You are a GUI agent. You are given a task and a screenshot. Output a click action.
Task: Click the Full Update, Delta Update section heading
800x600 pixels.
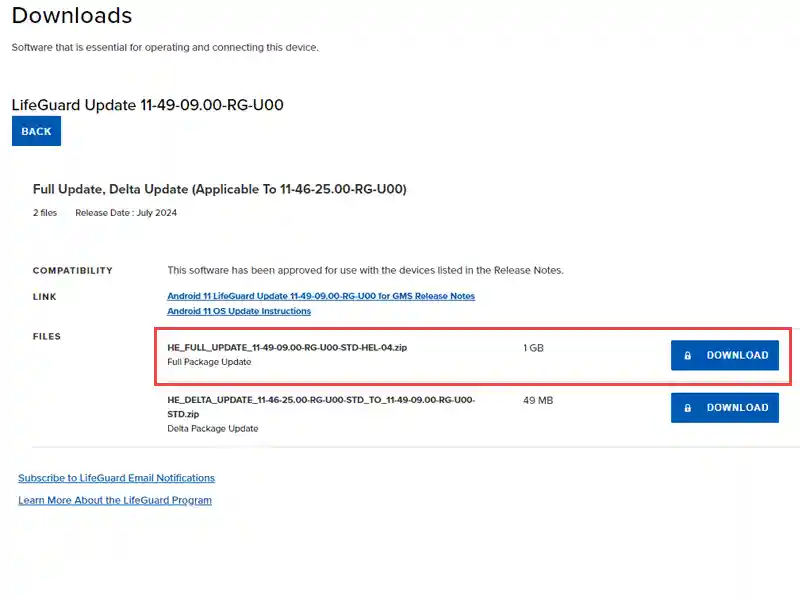pos(219,189)
